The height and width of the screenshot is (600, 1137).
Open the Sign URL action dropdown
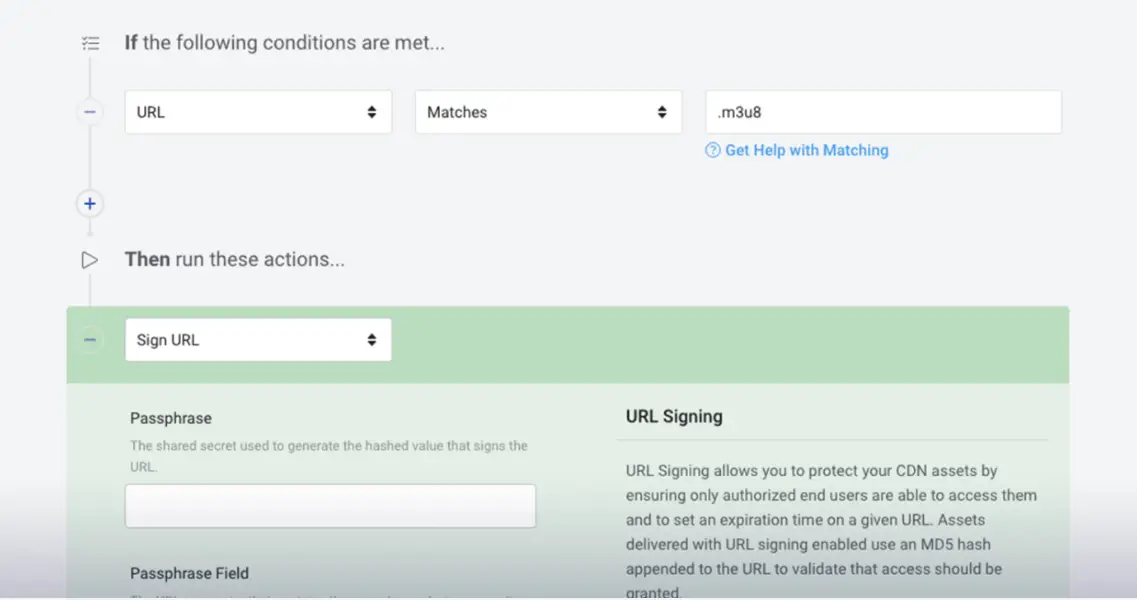[x=258, y=340]
